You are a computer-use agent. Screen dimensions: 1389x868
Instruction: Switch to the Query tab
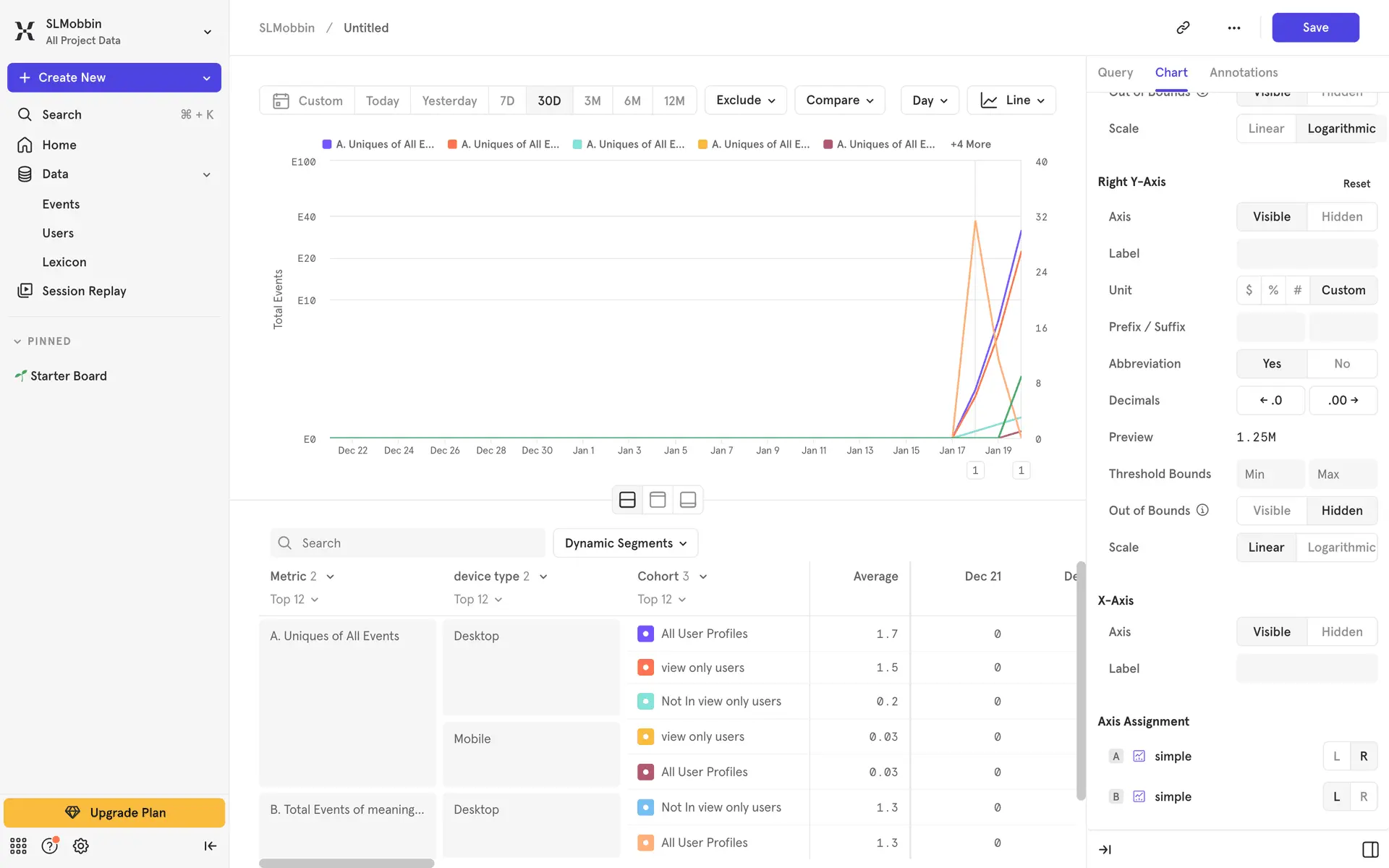(x=1115, y=72)
